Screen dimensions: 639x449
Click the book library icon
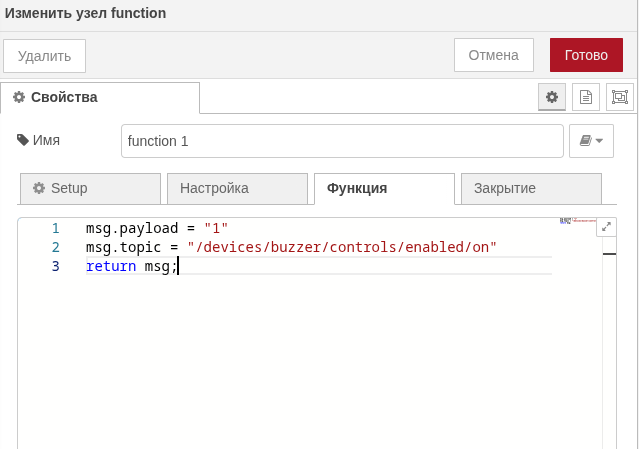586,141
